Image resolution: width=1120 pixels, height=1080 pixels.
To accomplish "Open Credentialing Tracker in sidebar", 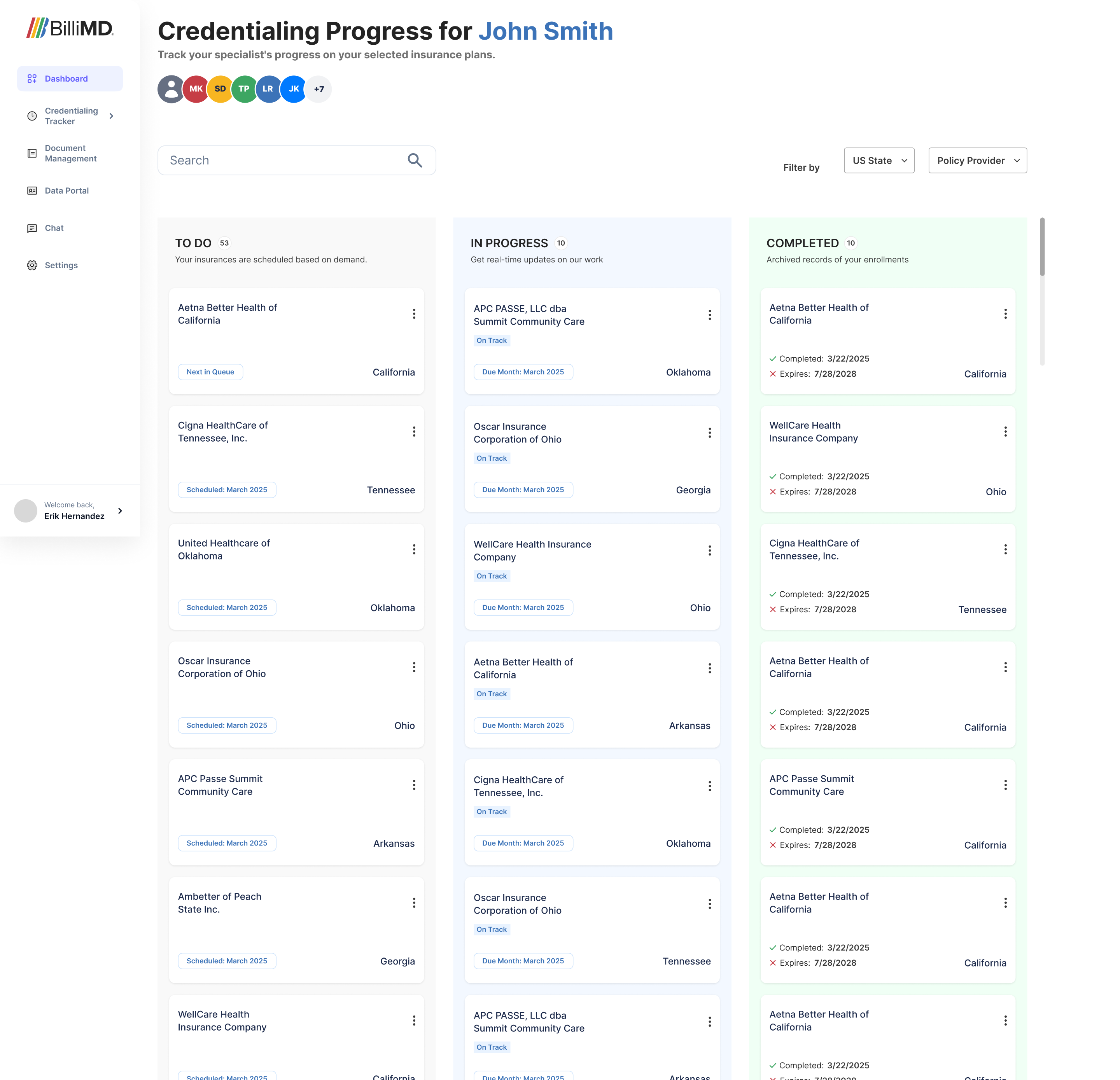I will (x=71, y=116).
